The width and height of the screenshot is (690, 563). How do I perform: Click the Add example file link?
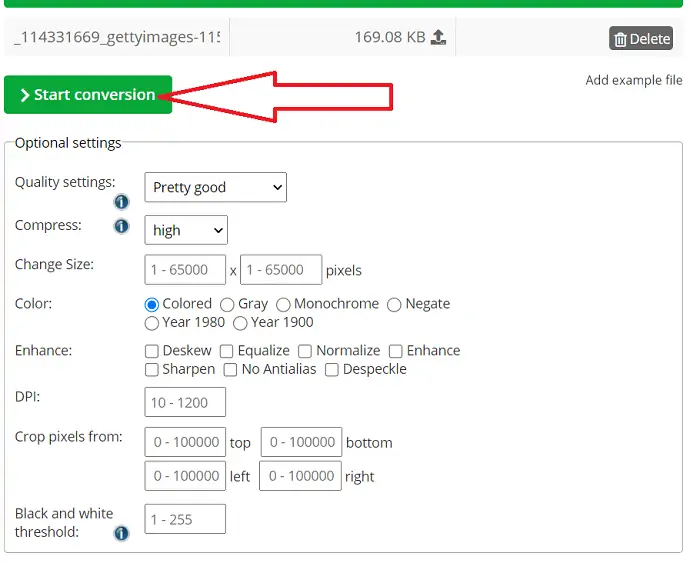[633, 80]
